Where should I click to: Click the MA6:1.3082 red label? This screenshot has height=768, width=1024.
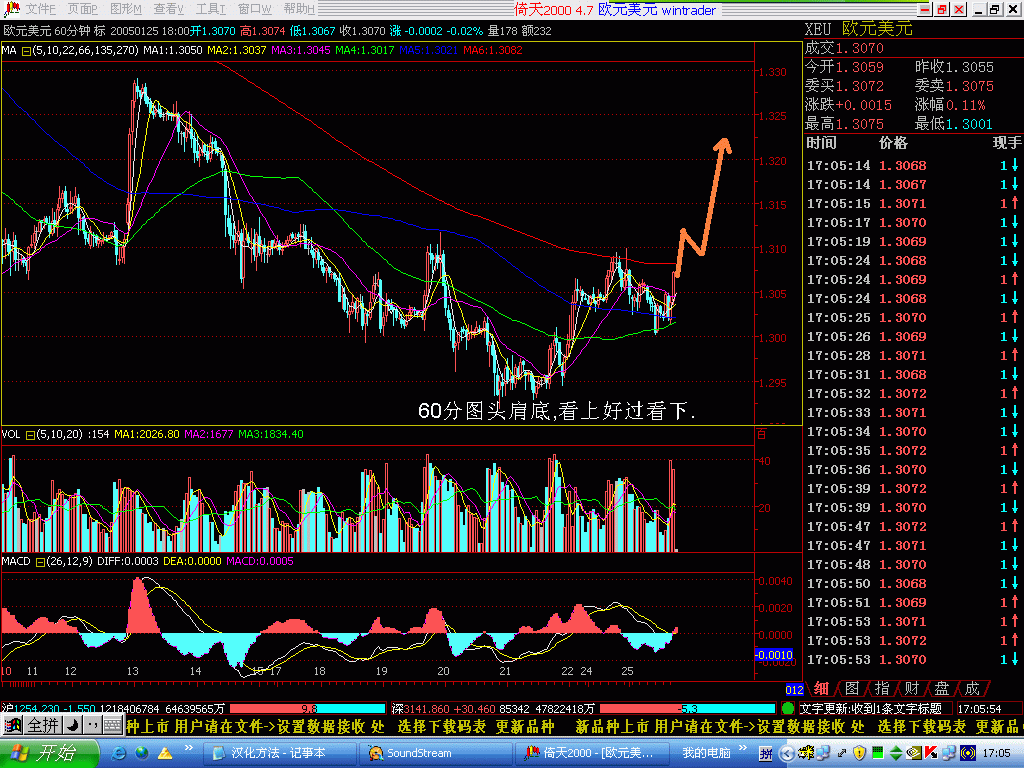click(x=492, y=50)
